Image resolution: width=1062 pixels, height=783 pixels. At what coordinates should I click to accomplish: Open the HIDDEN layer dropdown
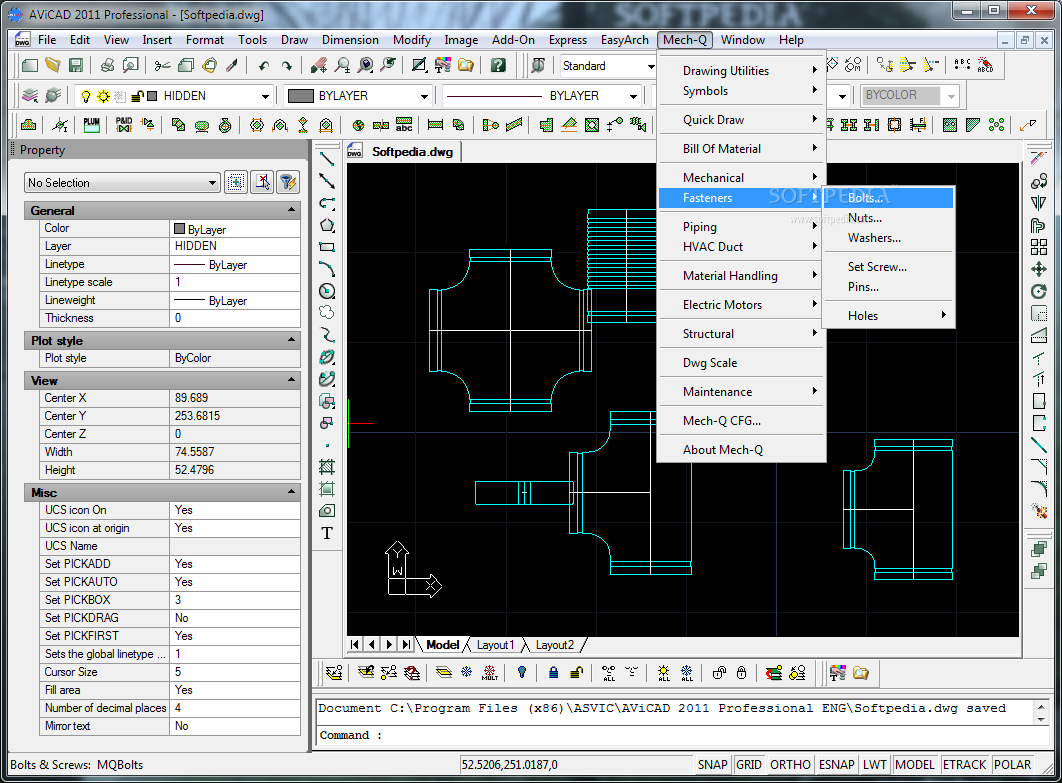pos(265,96)
